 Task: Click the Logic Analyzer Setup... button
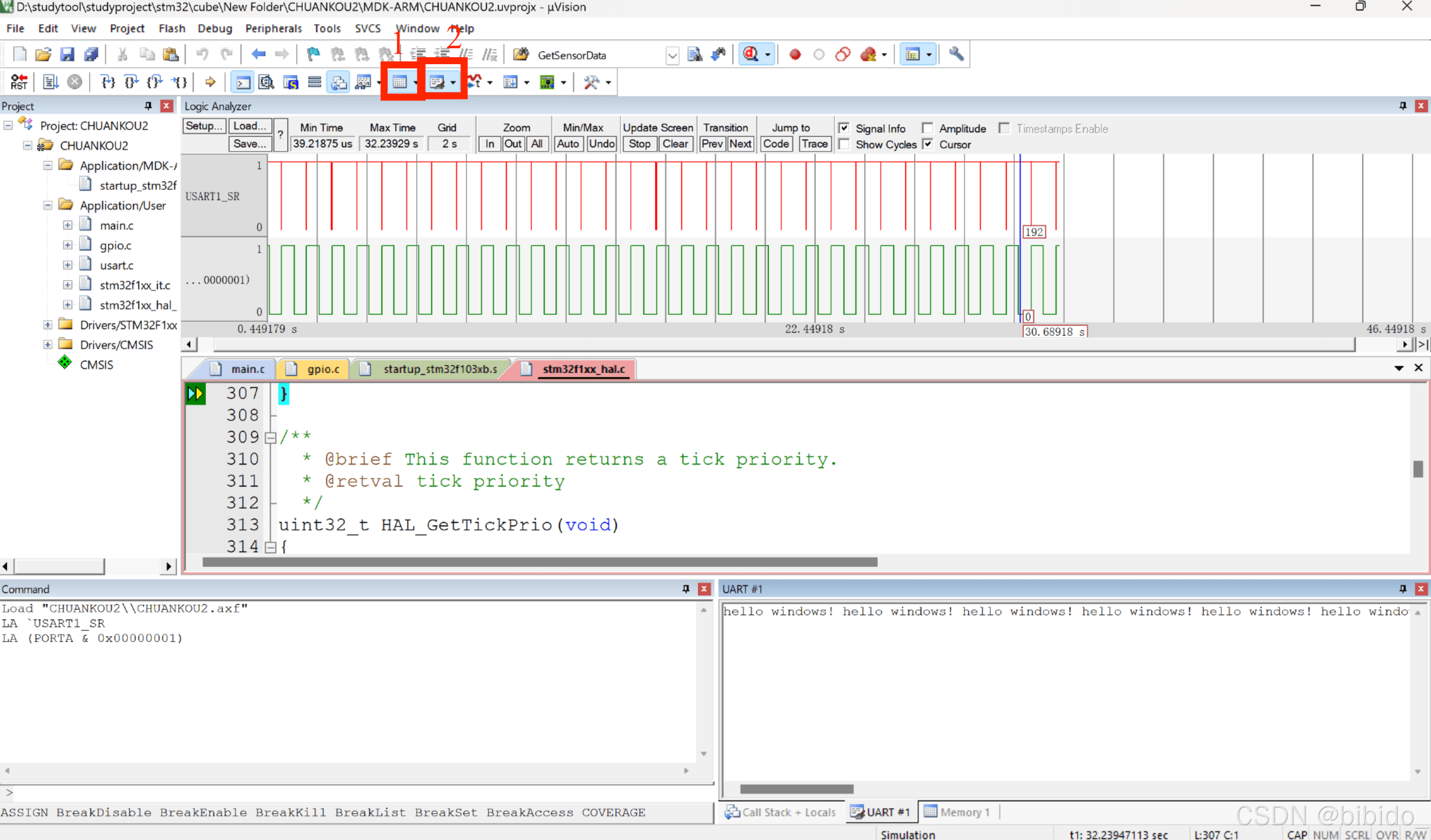[204, 126]
